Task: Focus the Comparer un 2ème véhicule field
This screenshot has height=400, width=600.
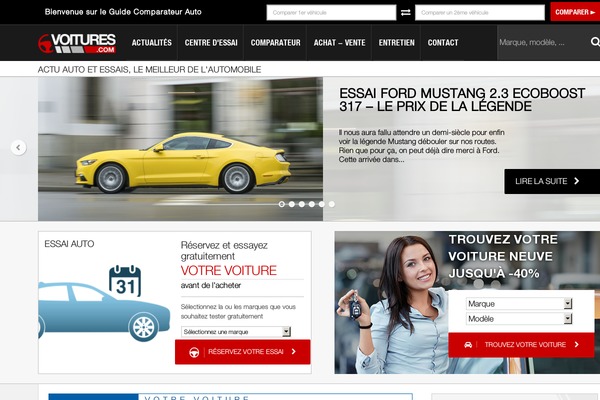Action: pos(480,13)
